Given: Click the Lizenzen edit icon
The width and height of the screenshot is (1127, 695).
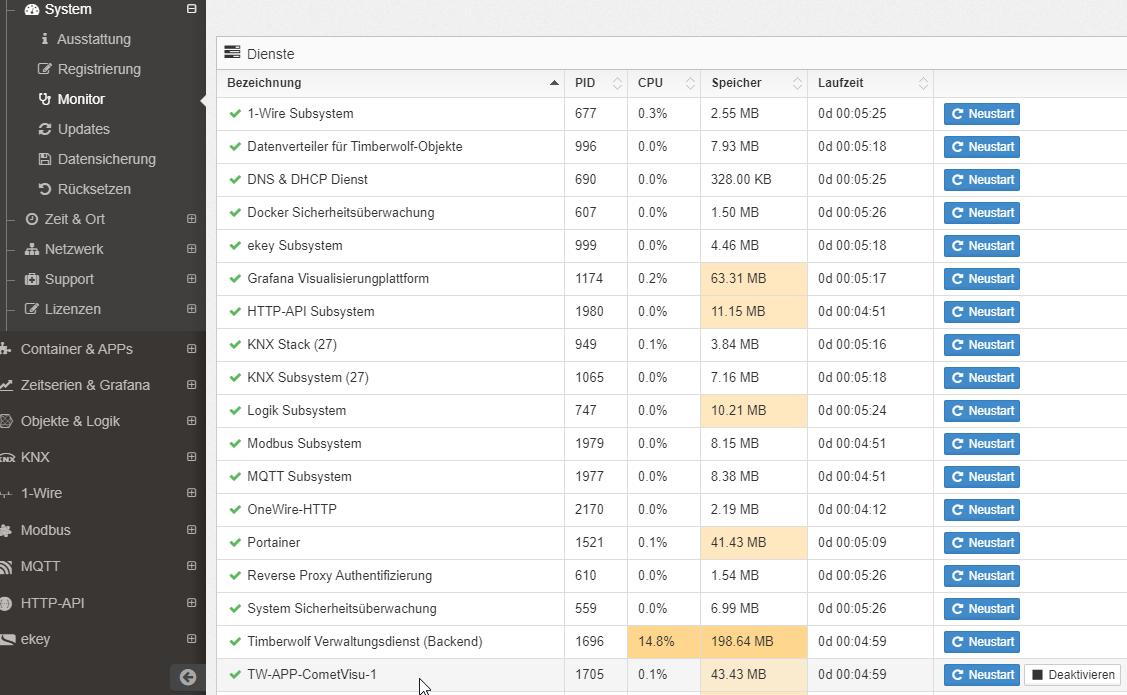Looking at the screenshot, I should tap(32, 309).
